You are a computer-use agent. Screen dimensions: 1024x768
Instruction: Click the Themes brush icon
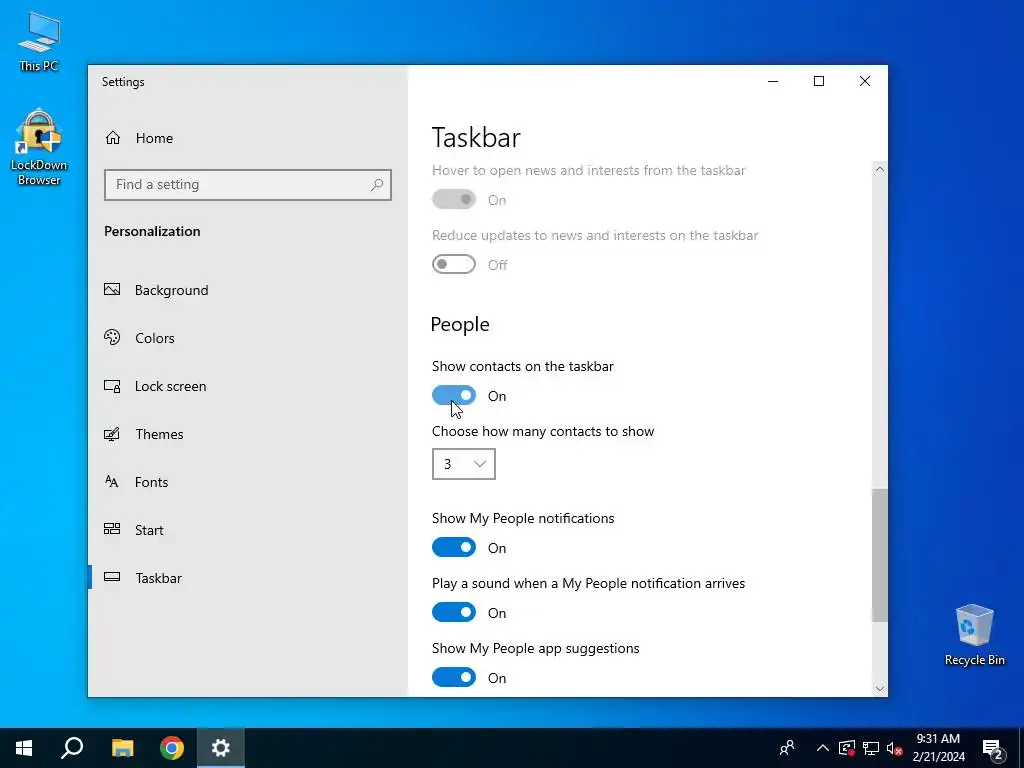112,434
